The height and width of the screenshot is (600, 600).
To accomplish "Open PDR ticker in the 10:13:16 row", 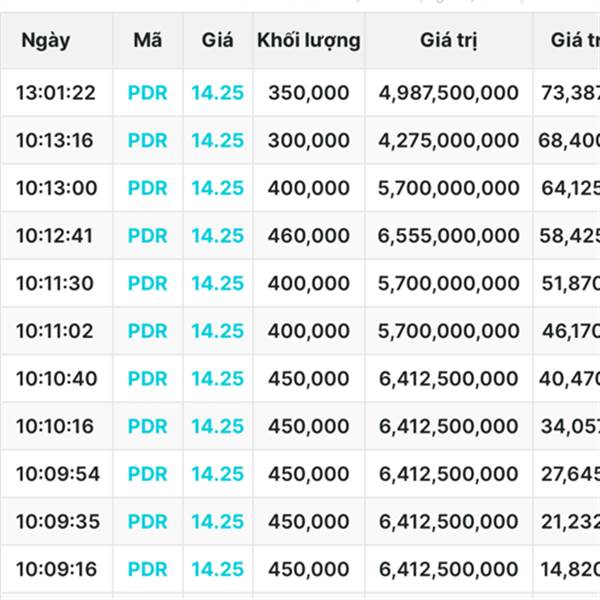I will point(147,140).
